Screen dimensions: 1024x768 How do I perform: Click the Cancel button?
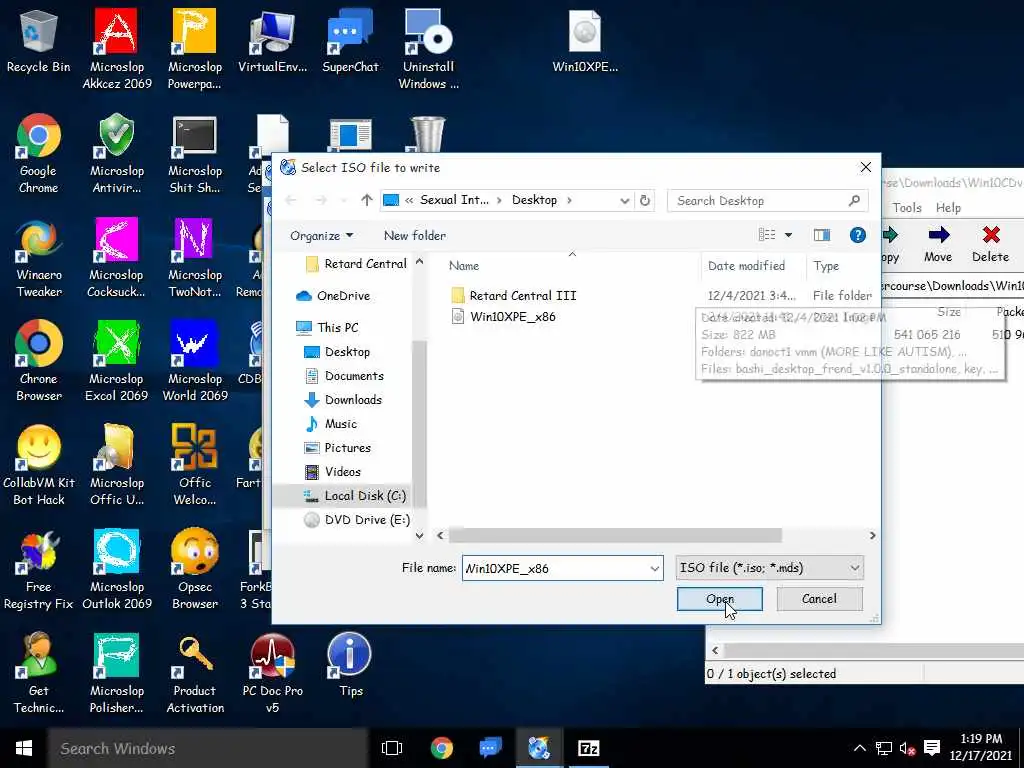819,599
